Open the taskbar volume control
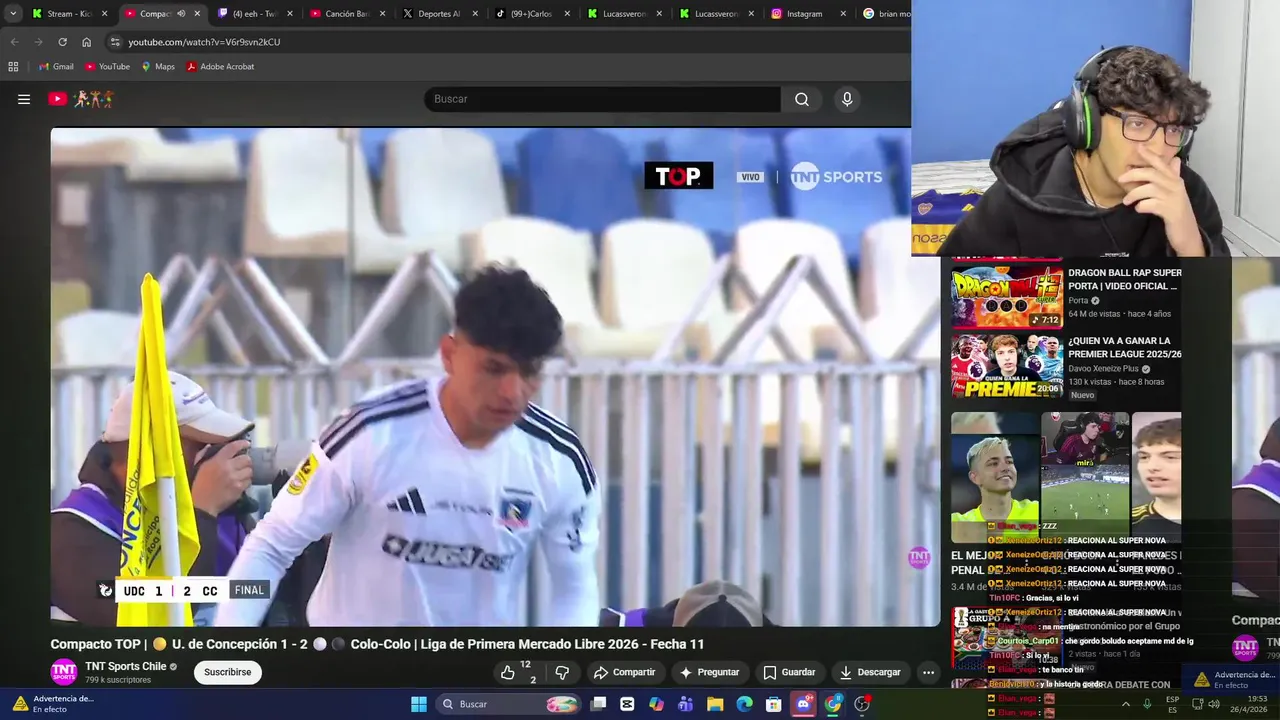Image resolution: width=1280 pixels, height=720 pixels. (1214, 704)
